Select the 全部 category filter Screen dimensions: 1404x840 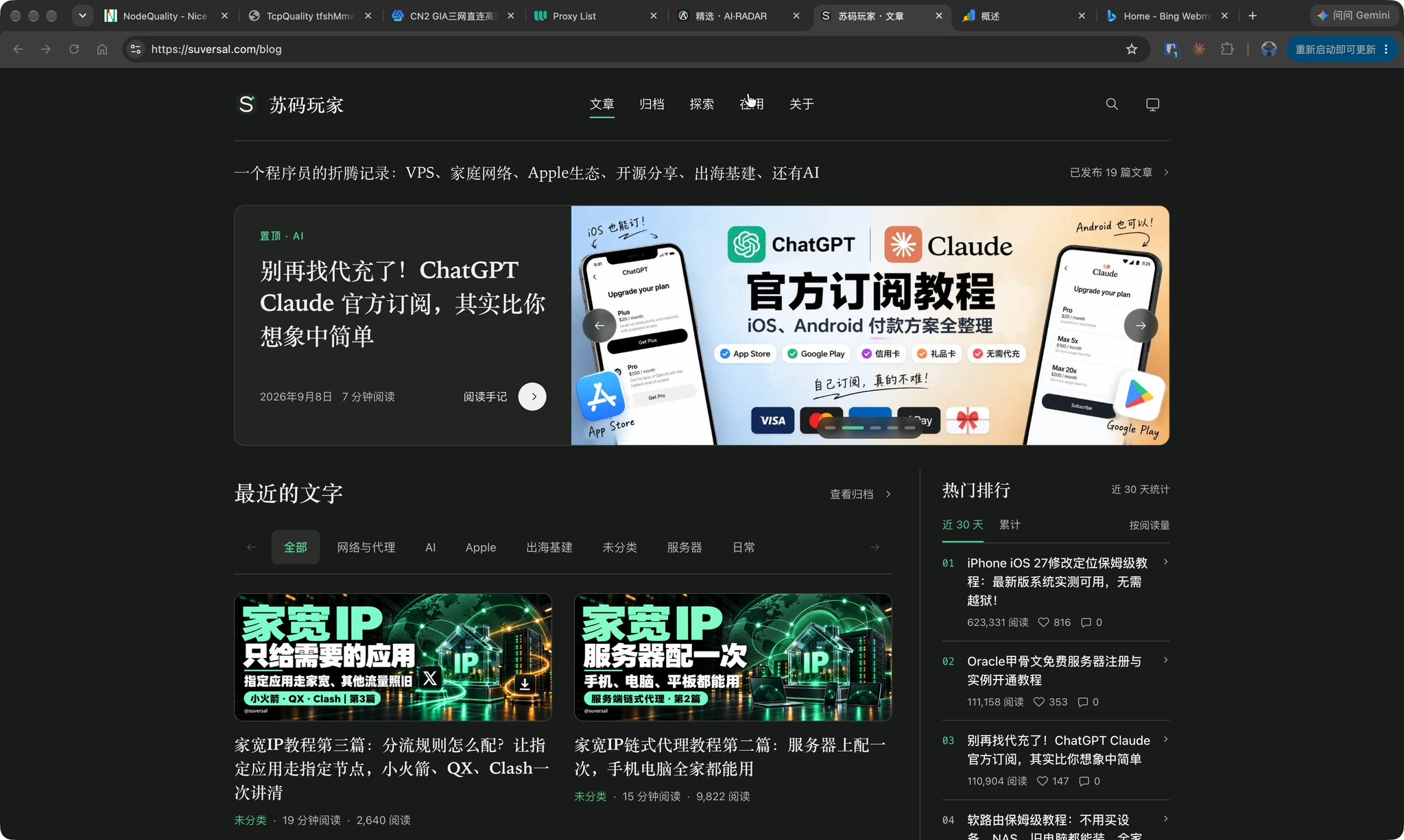click(x=296, y=547)
